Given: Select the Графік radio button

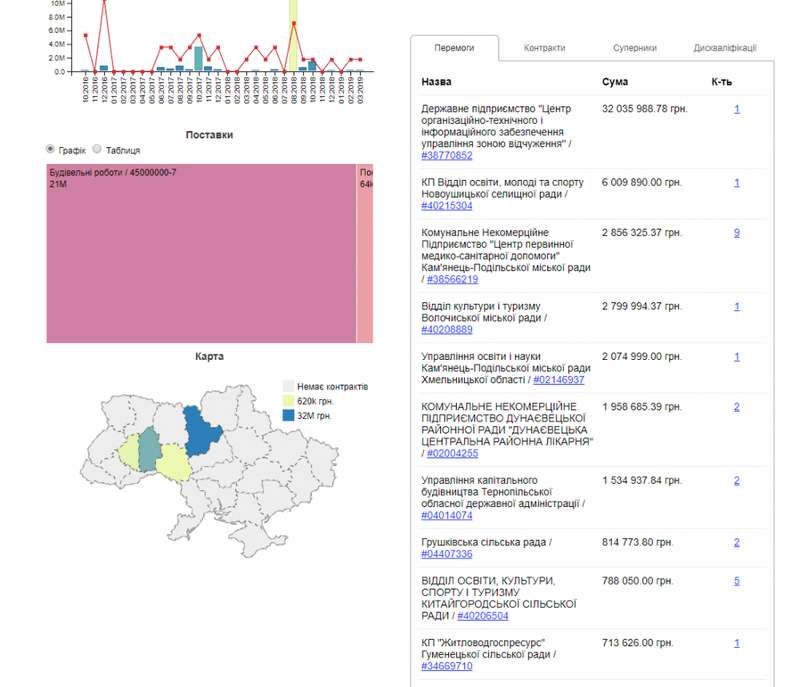Looking at the screenshot, I should pyautogui.click(x=51, y=149).
